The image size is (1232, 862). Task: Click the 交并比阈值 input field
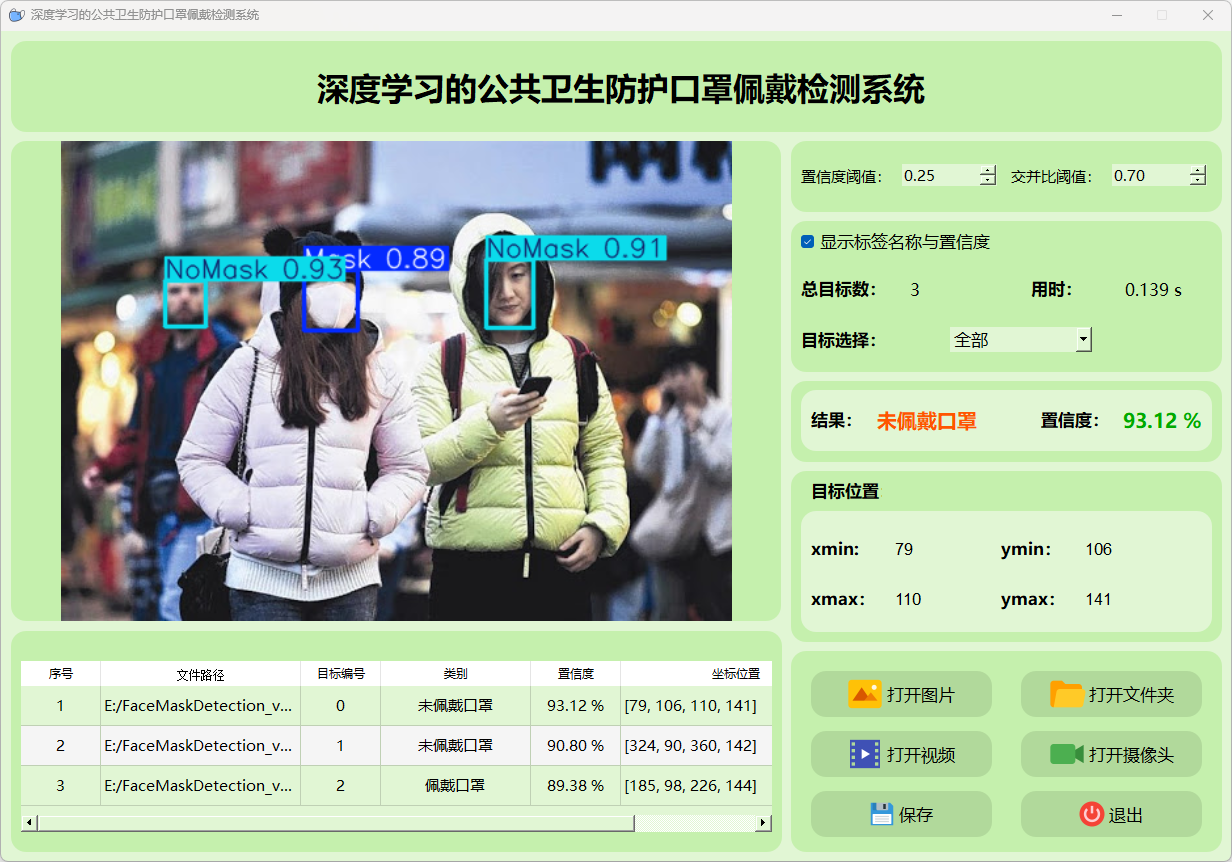pos(1148,176)
